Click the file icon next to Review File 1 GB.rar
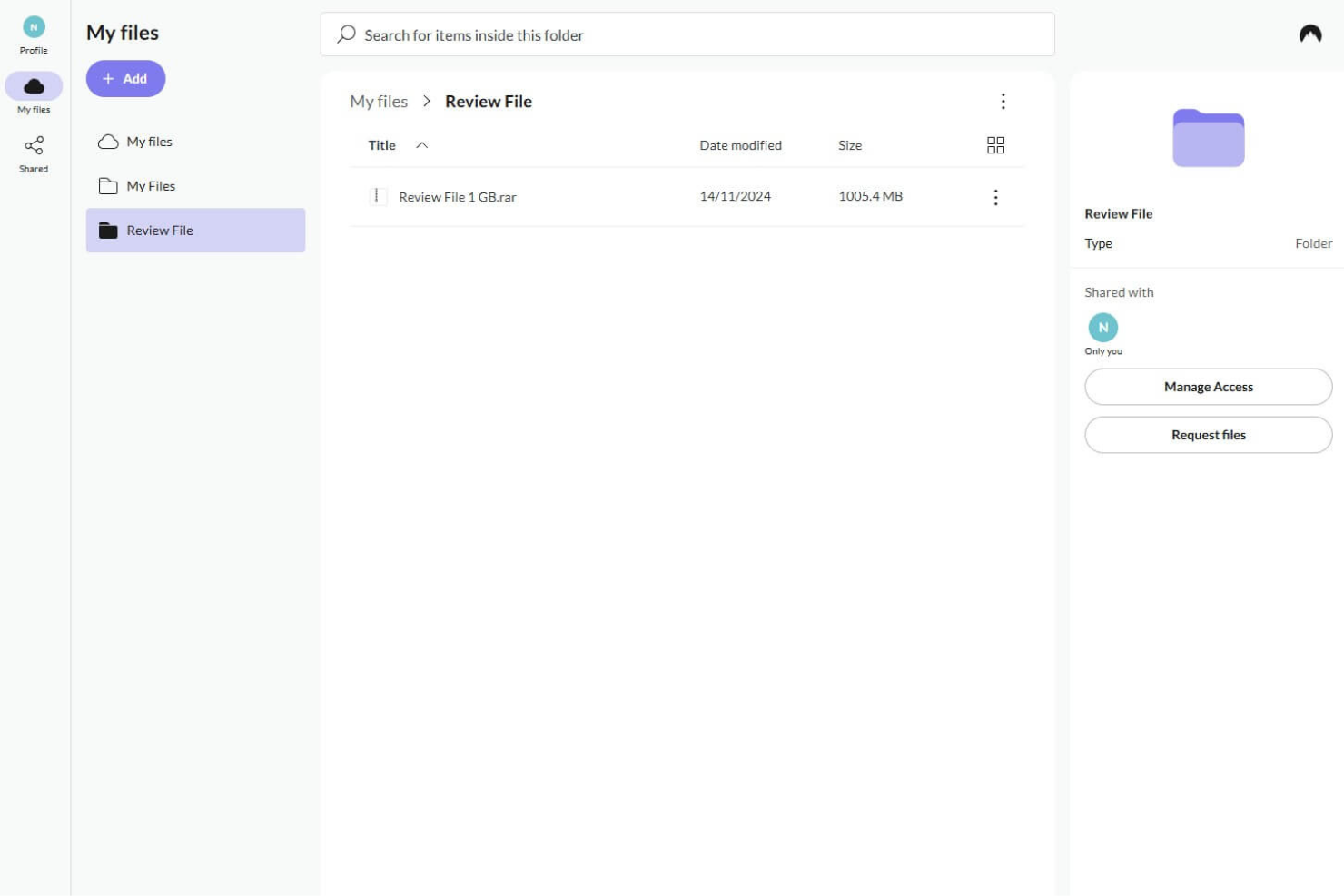The height and width of the screenshot is (896, 1344). (x=379, y=196)
